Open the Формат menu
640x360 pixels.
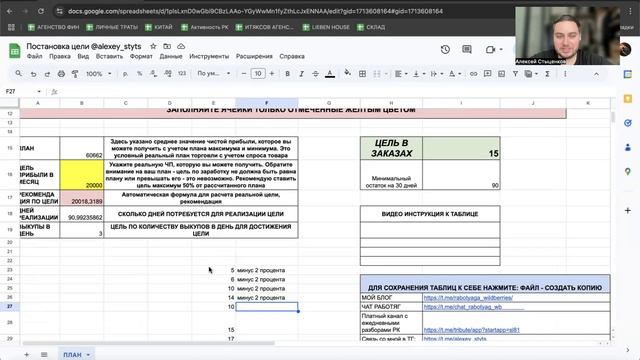[141, 56]
